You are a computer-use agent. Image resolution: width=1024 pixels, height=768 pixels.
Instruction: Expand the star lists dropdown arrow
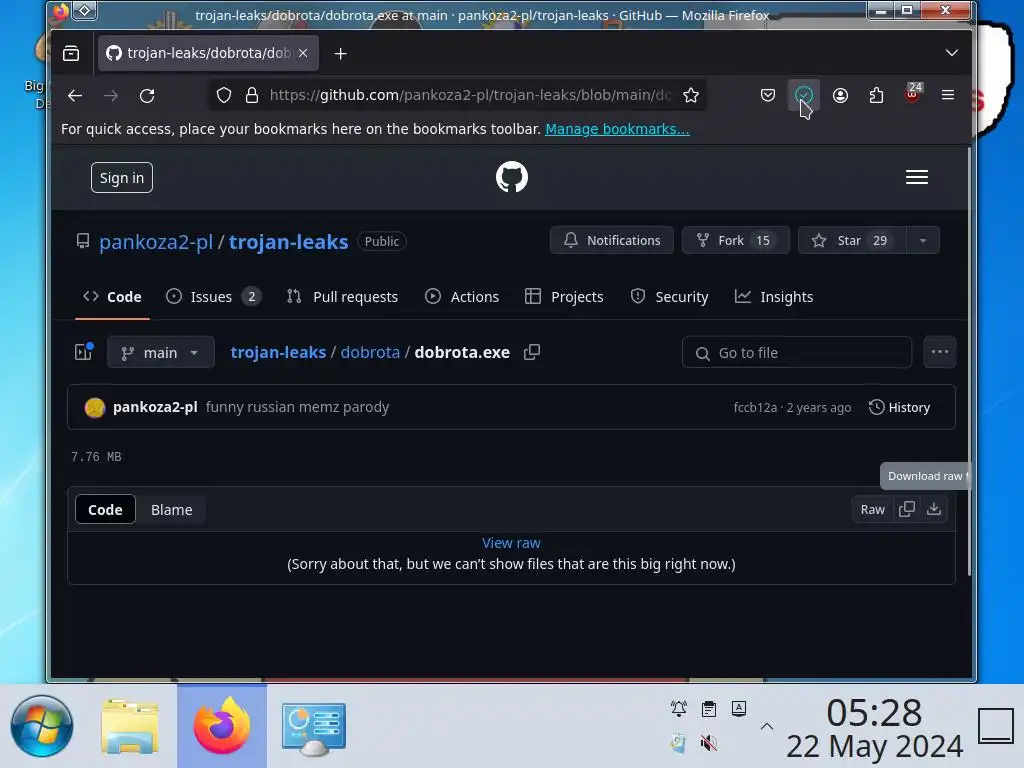tap(923, 240)
